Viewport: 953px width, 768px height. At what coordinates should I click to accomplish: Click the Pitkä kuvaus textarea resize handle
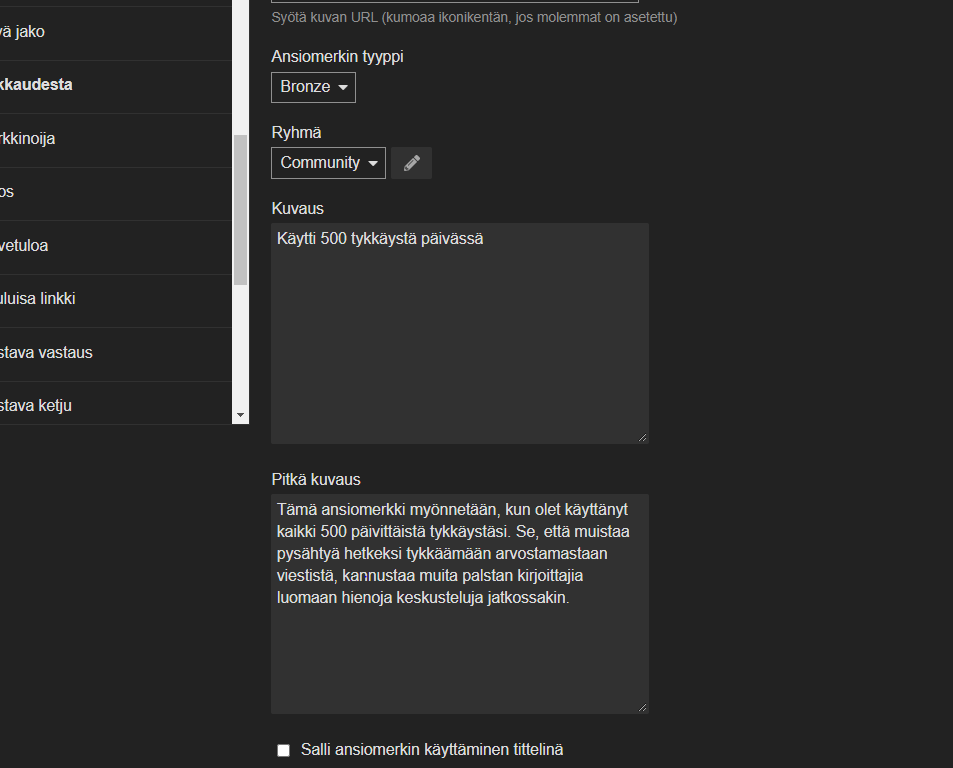643,708
